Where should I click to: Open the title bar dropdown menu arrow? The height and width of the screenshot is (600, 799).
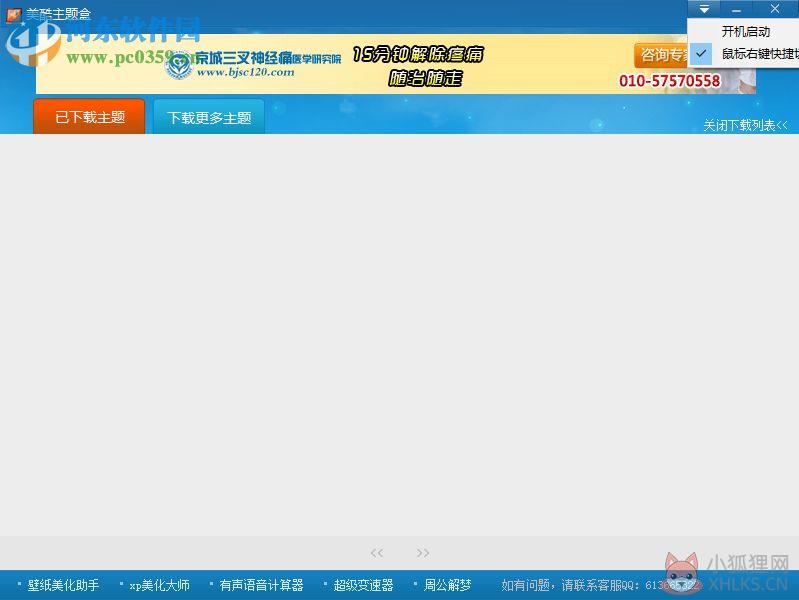(x=704, y=9)
